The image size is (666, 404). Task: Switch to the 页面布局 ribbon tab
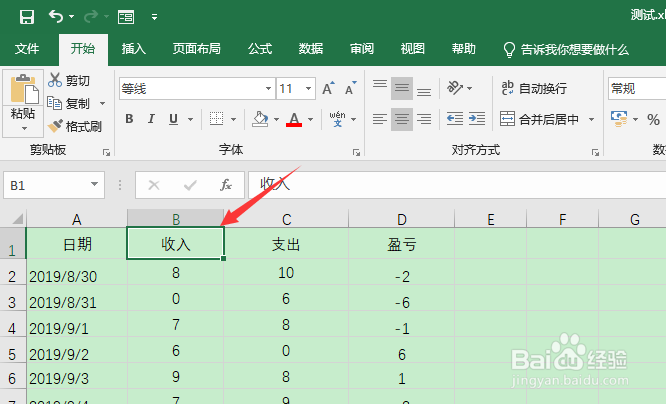197,49
